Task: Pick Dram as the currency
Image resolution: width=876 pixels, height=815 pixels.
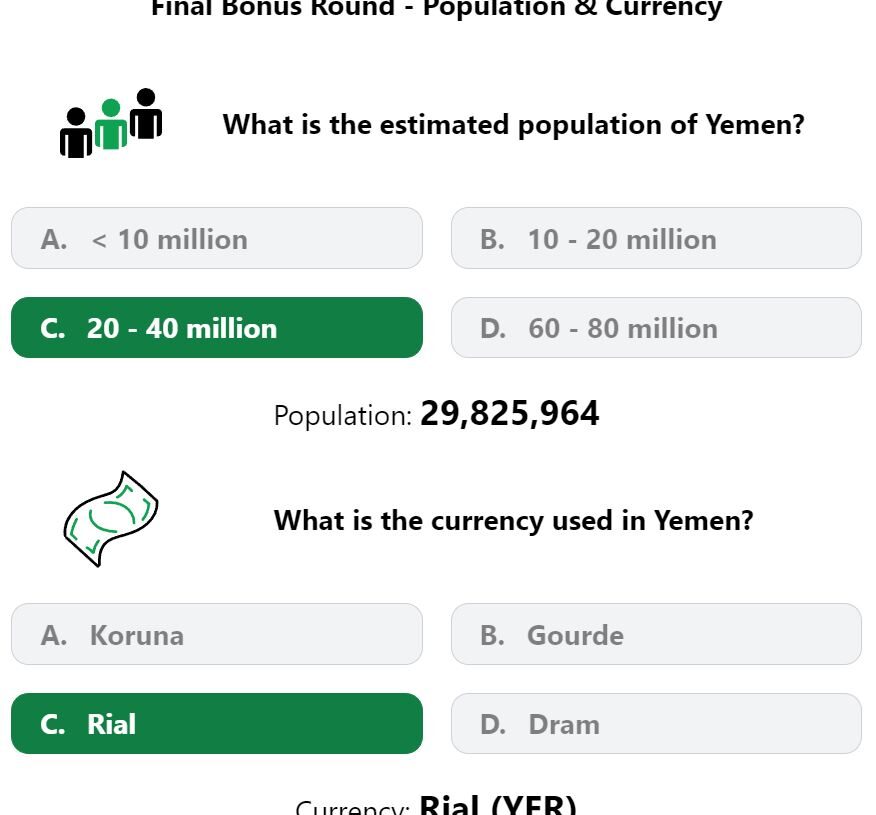Action: pos(656,723)
